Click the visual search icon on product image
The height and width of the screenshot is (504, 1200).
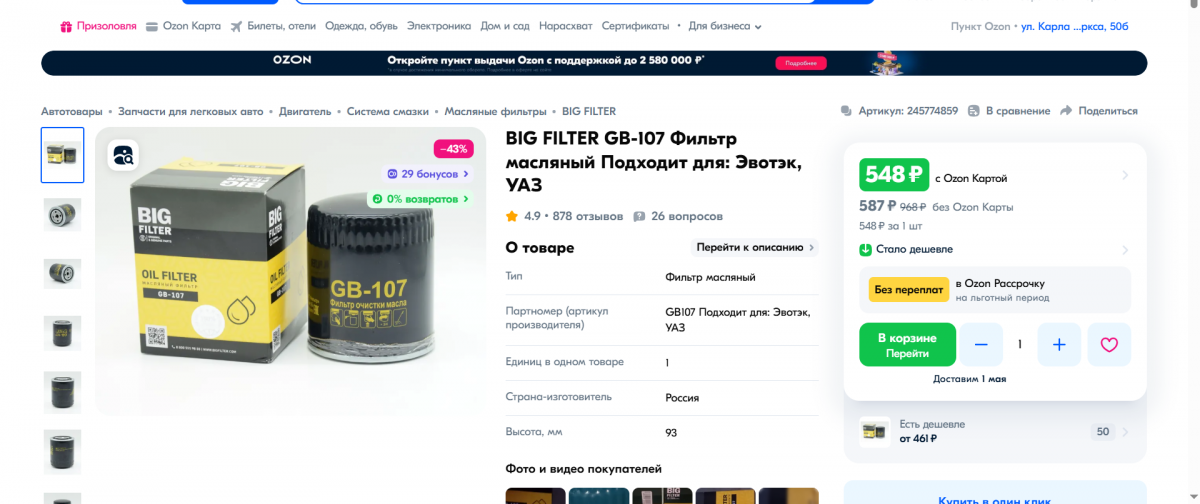pos(123,155)
